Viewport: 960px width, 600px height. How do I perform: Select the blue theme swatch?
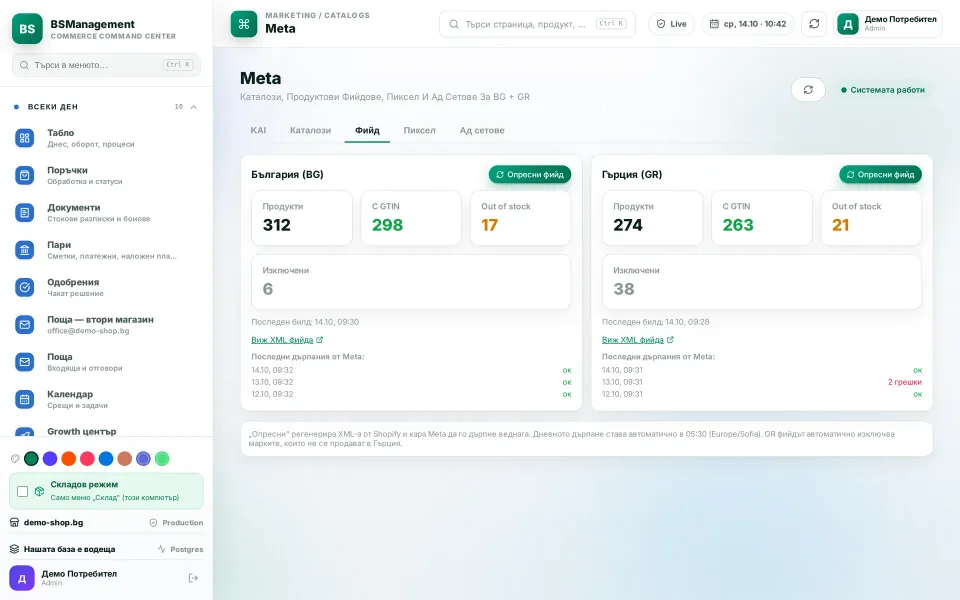[x=106, y=459]
